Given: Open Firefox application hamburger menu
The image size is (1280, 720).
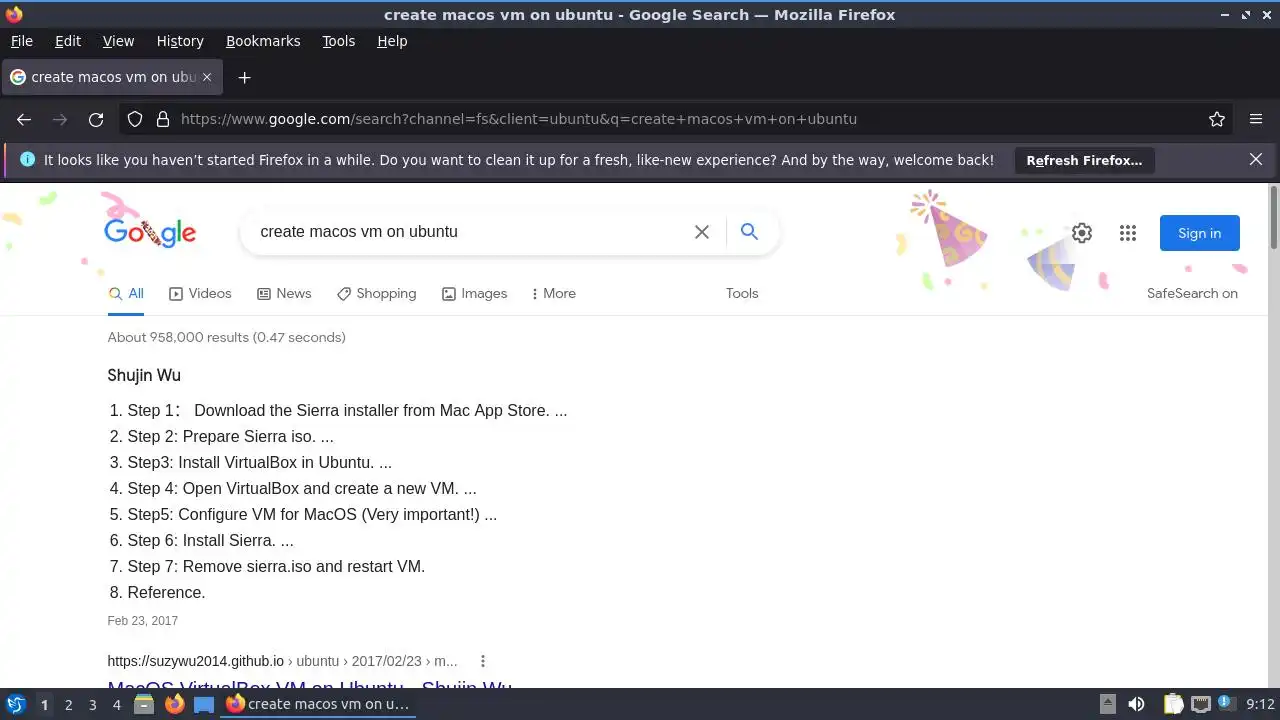Looking at the screenshot, I should coord(1256,119).
